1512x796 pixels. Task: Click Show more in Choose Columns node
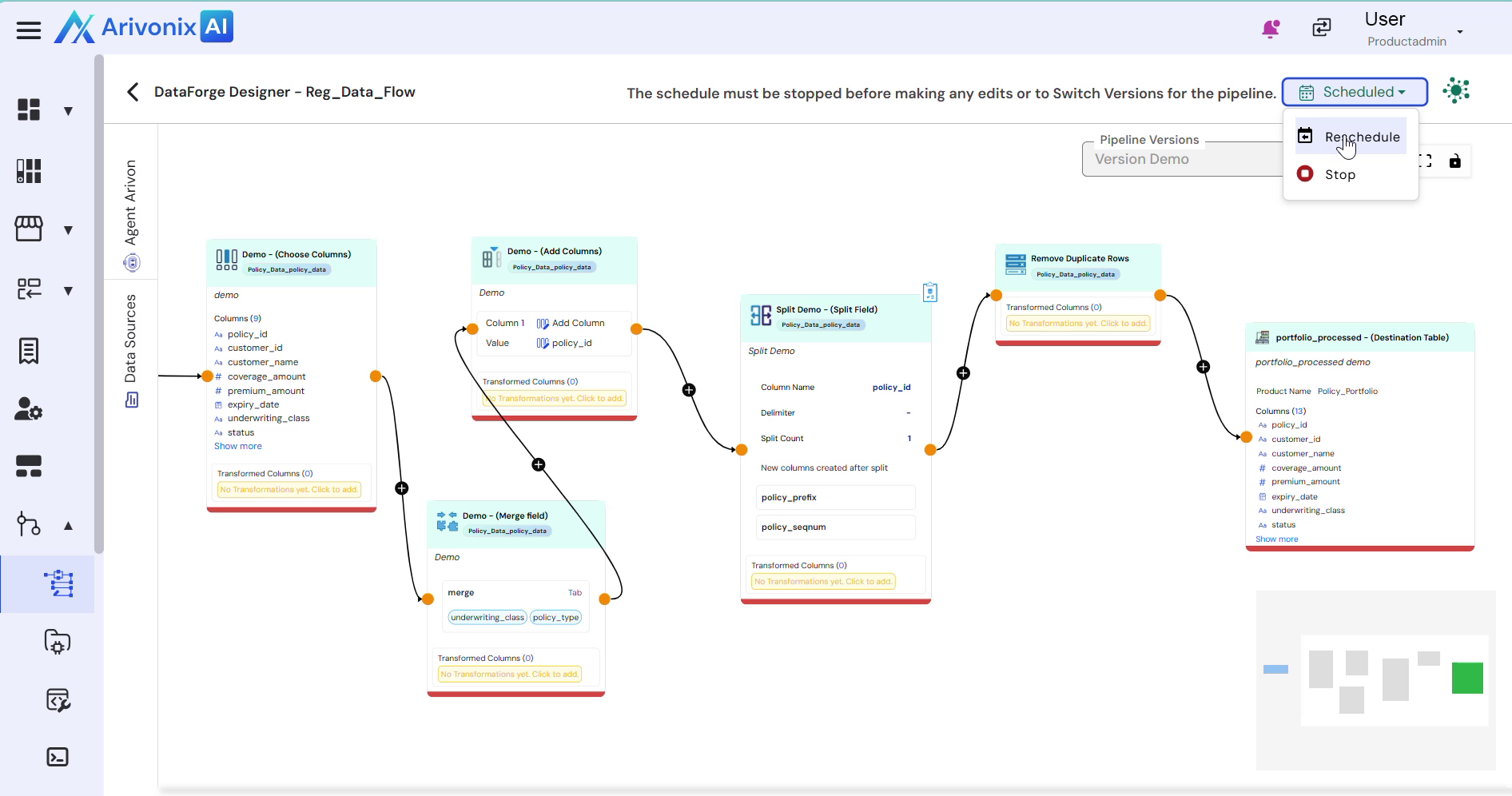(x=237, y=447)
